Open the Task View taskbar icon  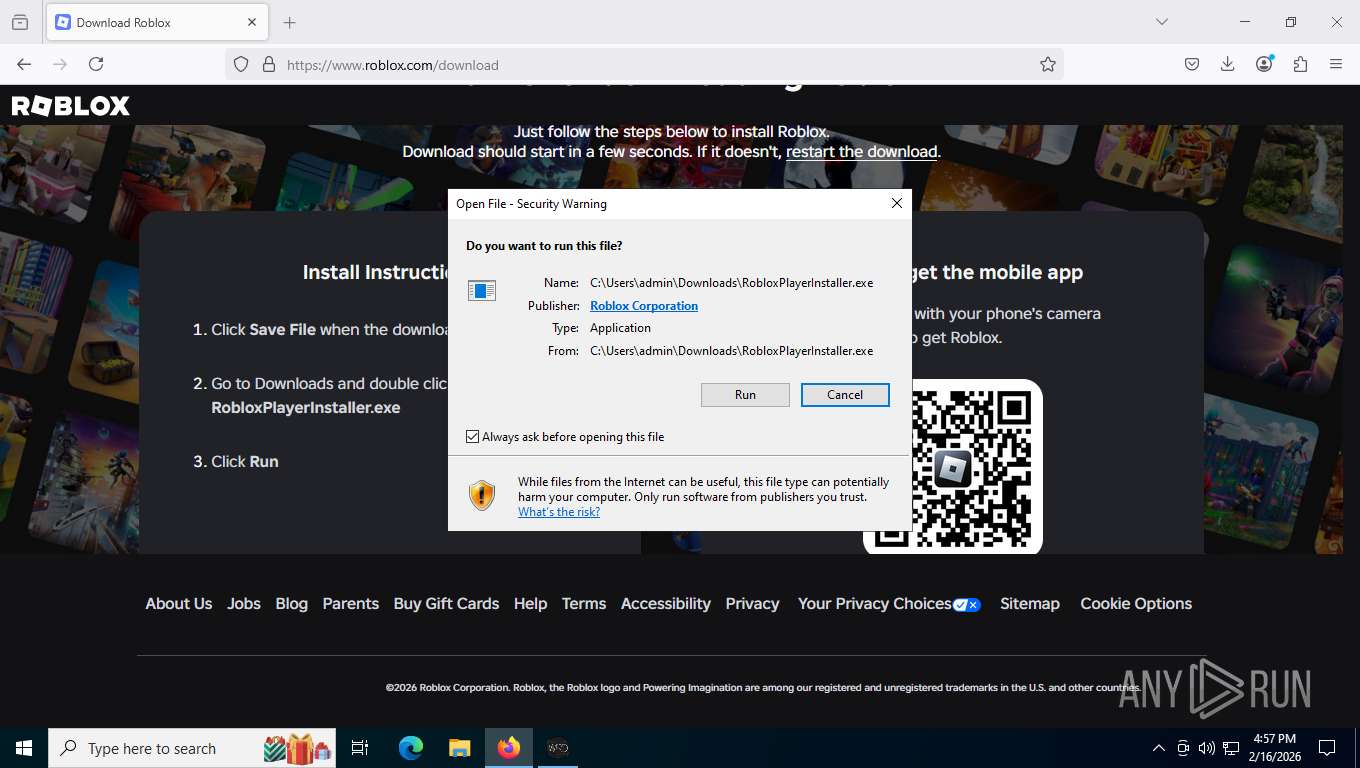[360, 748]
